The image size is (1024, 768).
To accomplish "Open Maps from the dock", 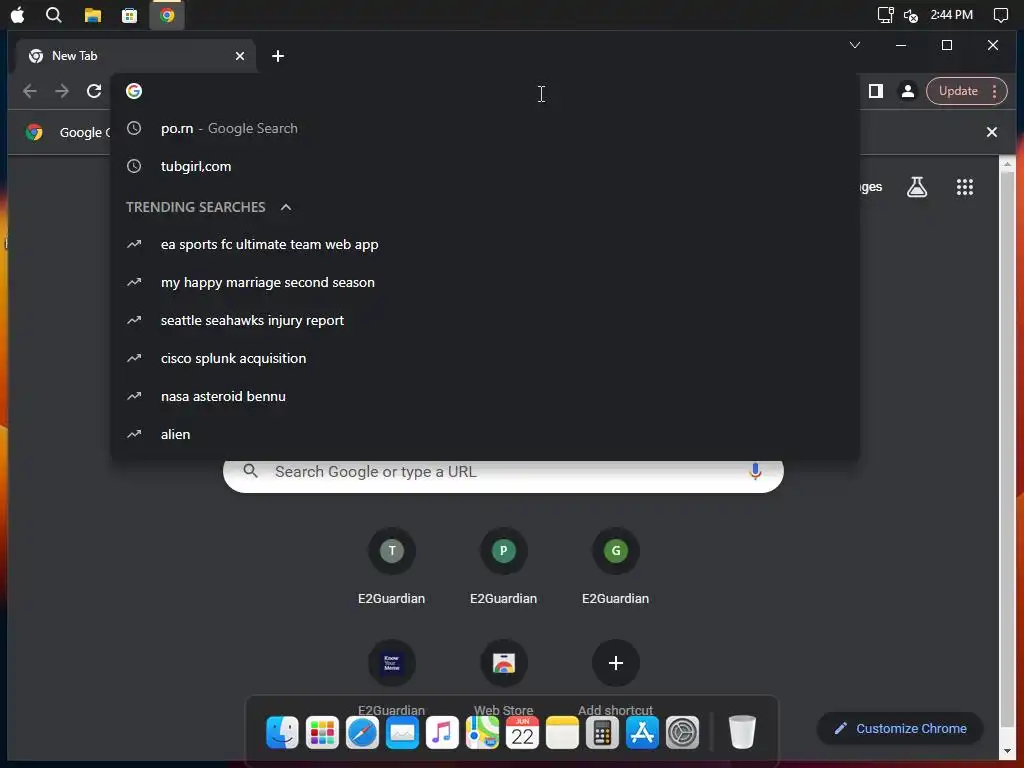I will coord(483,733).
